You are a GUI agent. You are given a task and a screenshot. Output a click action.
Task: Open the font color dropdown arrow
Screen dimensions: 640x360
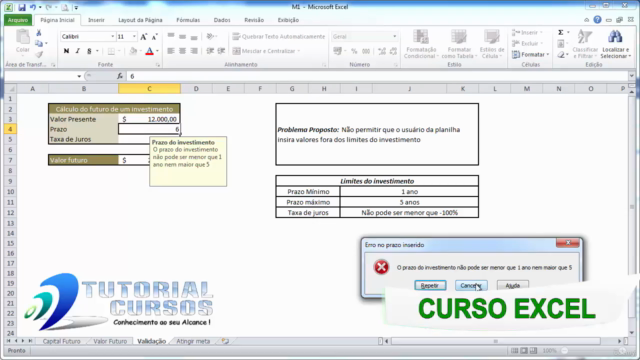pos(158,51)
